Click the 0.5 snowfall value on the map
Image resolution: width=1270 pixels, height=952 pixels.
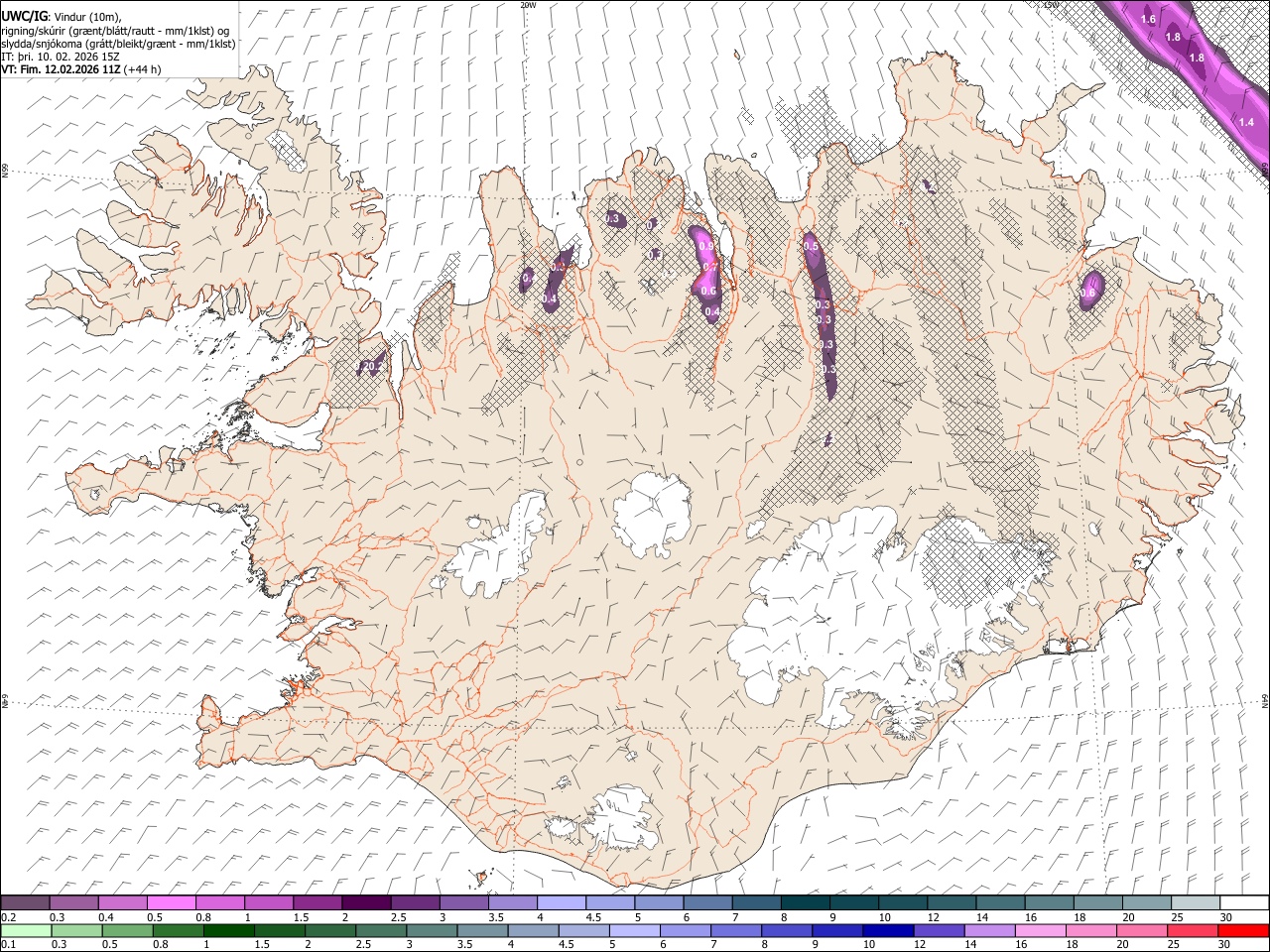[x=811, y=246]
